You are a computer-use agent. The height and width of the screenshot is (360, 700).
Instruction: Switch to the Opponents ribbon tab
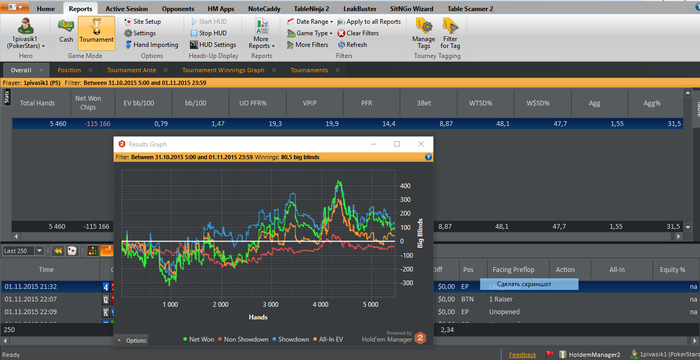[x=178, y=8]
